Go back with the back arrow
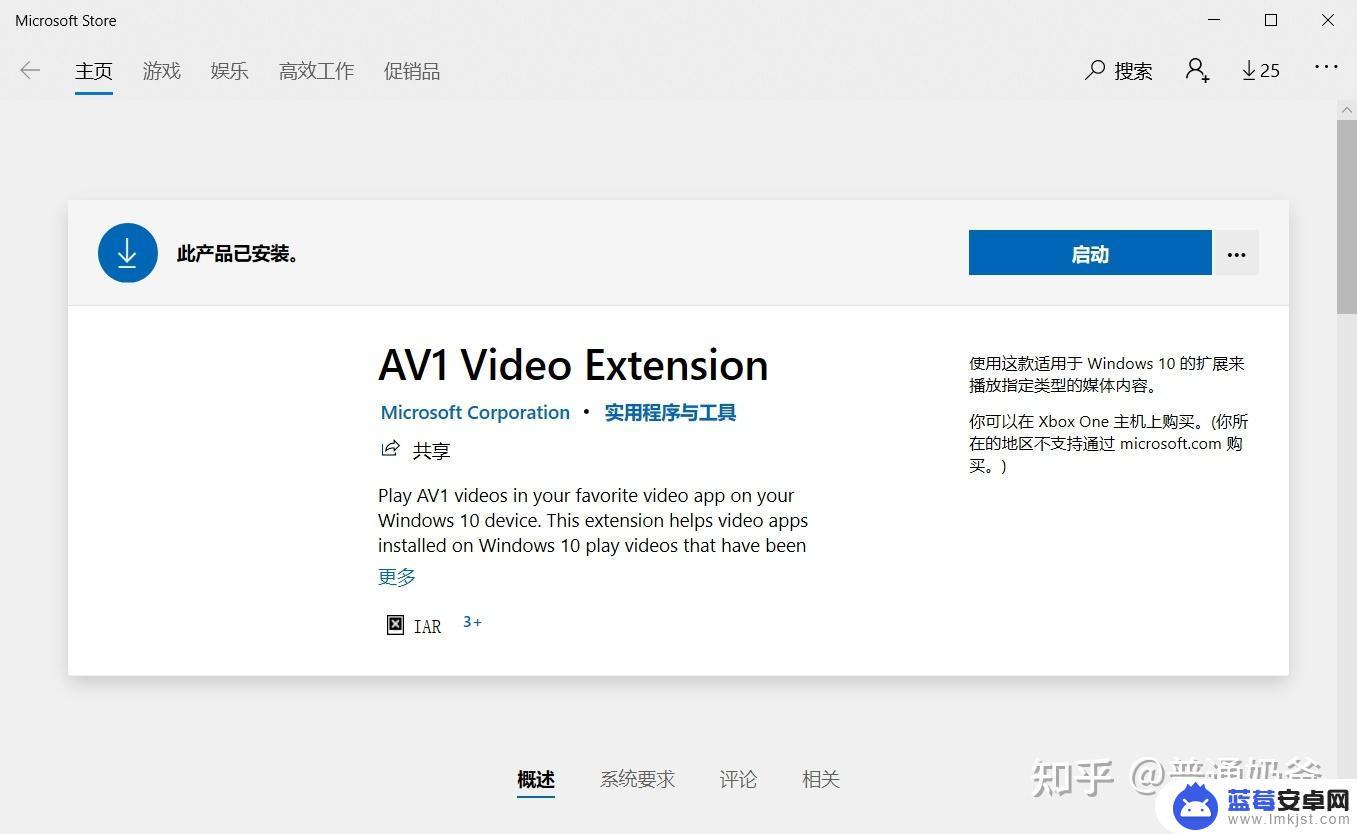This screenshot has width=1357, height=834. pyautogui.click(x=30, y=70)
